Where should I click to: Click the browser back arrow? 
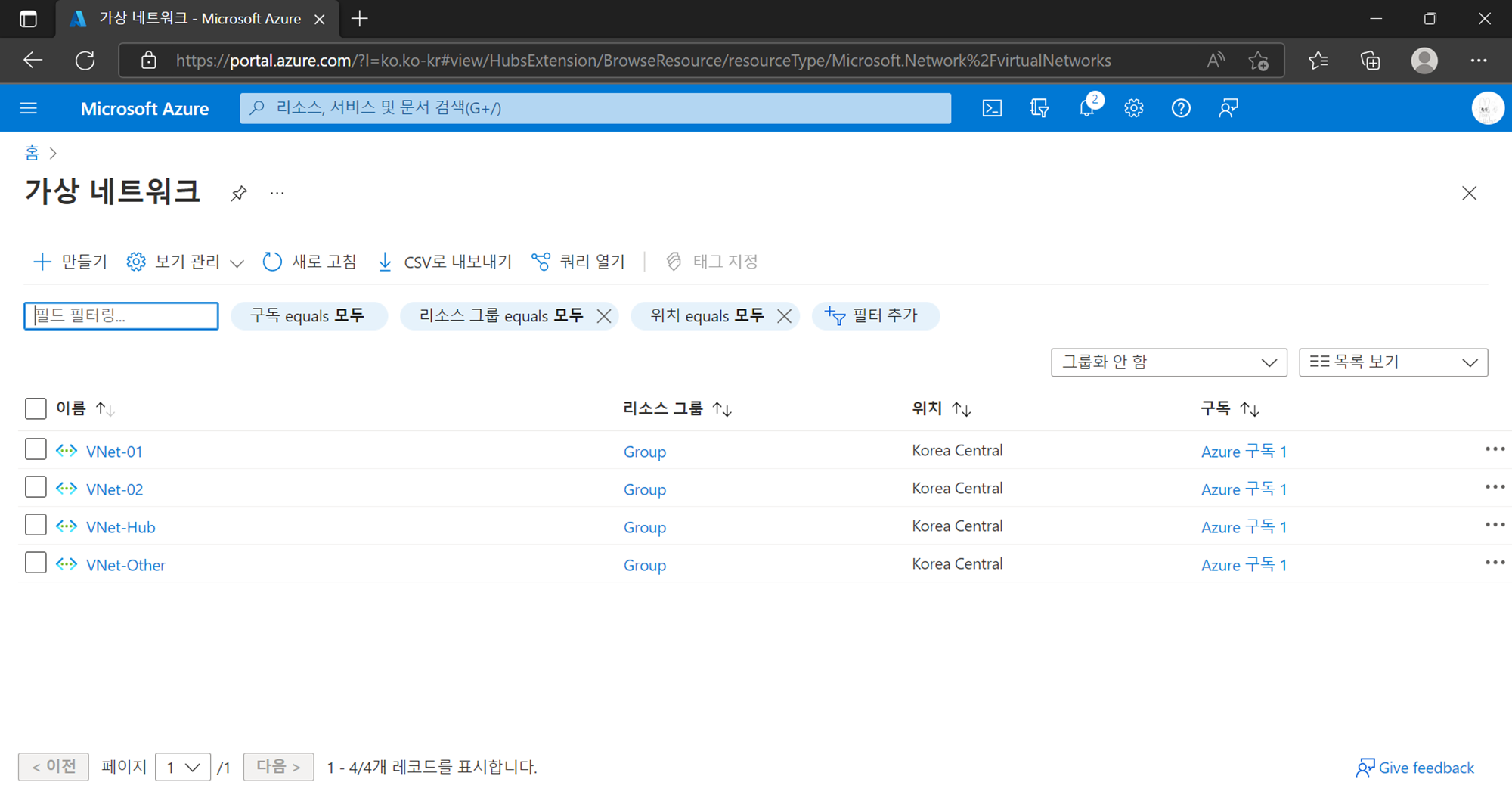coord(33,61)
